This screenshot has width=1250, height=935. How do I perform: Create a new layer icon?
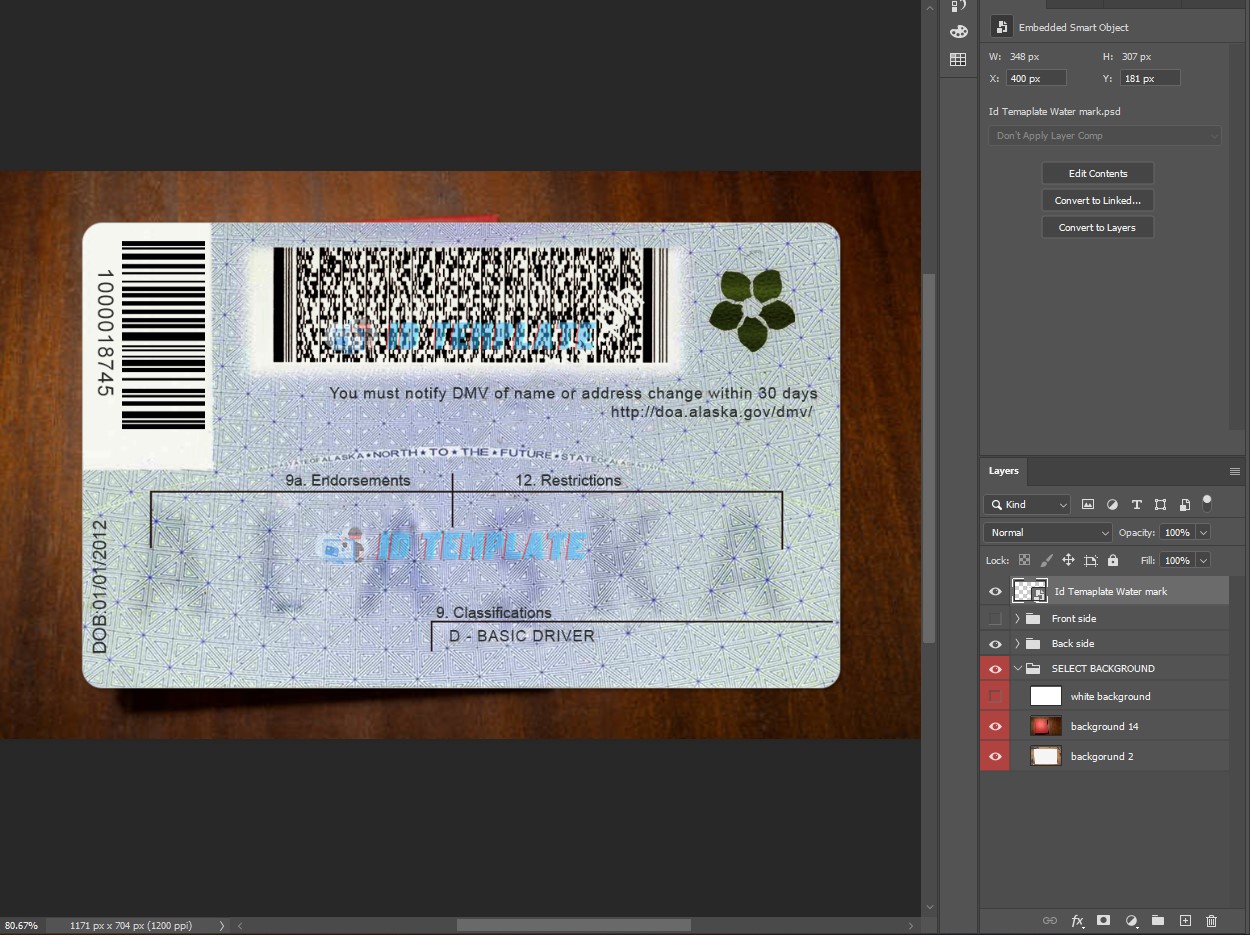tap(1185, 920)
